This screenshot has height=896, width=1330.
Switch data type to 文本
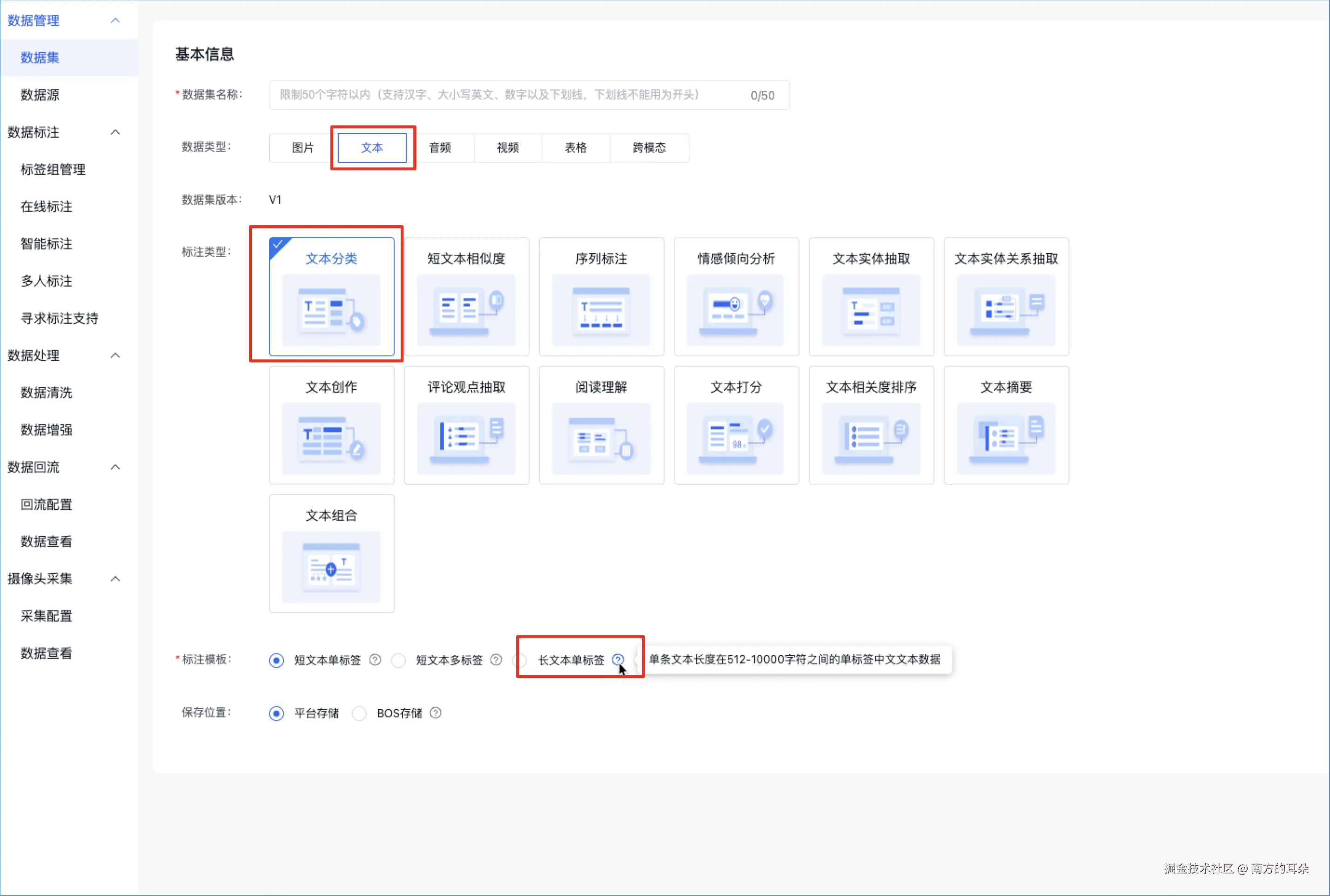[x=372, y=148]
